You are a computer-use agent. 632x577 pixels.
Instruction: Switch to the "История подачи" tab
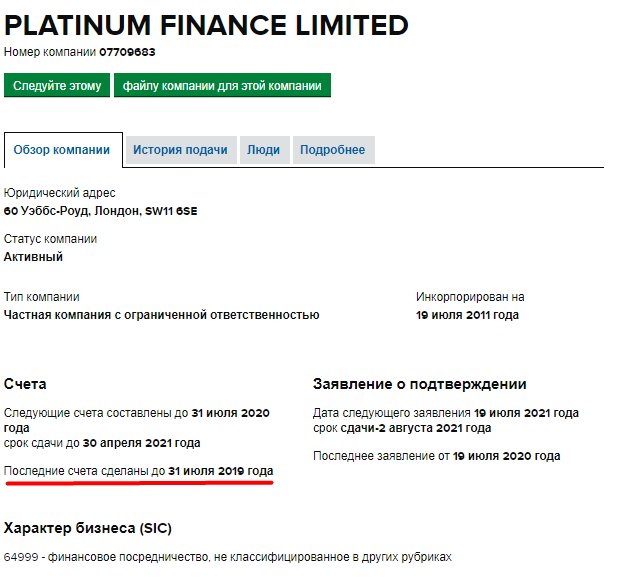click(x=181, y=150)
